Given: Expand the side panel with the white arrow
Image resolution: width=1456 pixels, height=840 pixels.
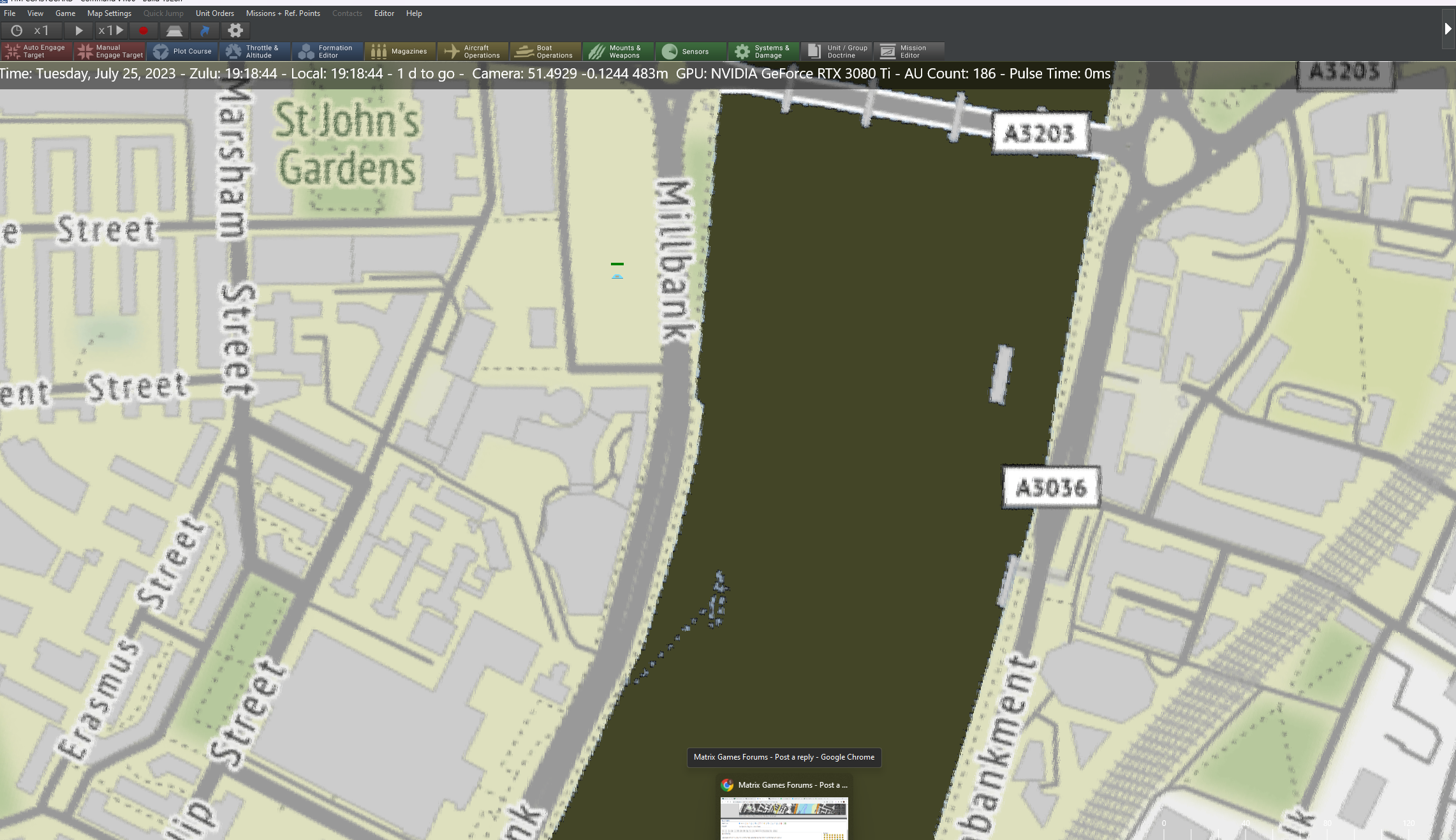Looking at the screenshot, I should point(1448,29).
